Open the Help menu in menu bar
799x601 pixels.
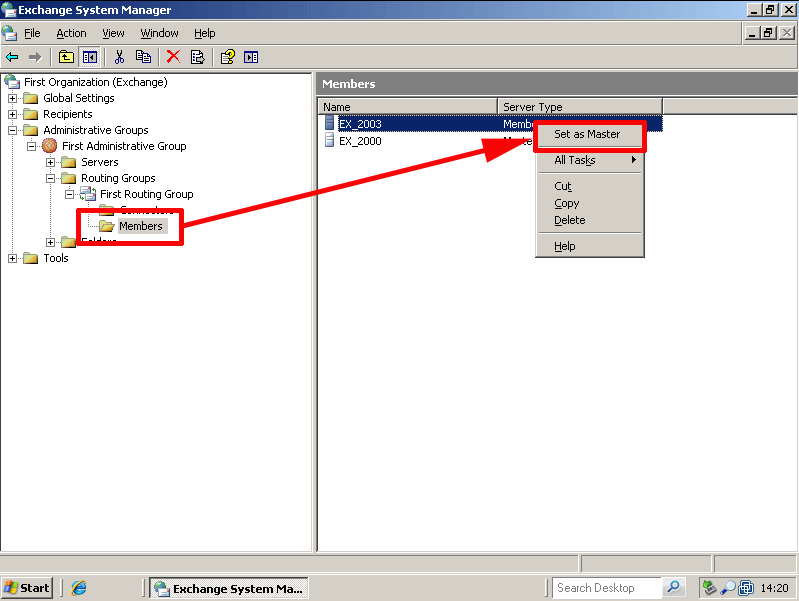[x=205, y=33]
